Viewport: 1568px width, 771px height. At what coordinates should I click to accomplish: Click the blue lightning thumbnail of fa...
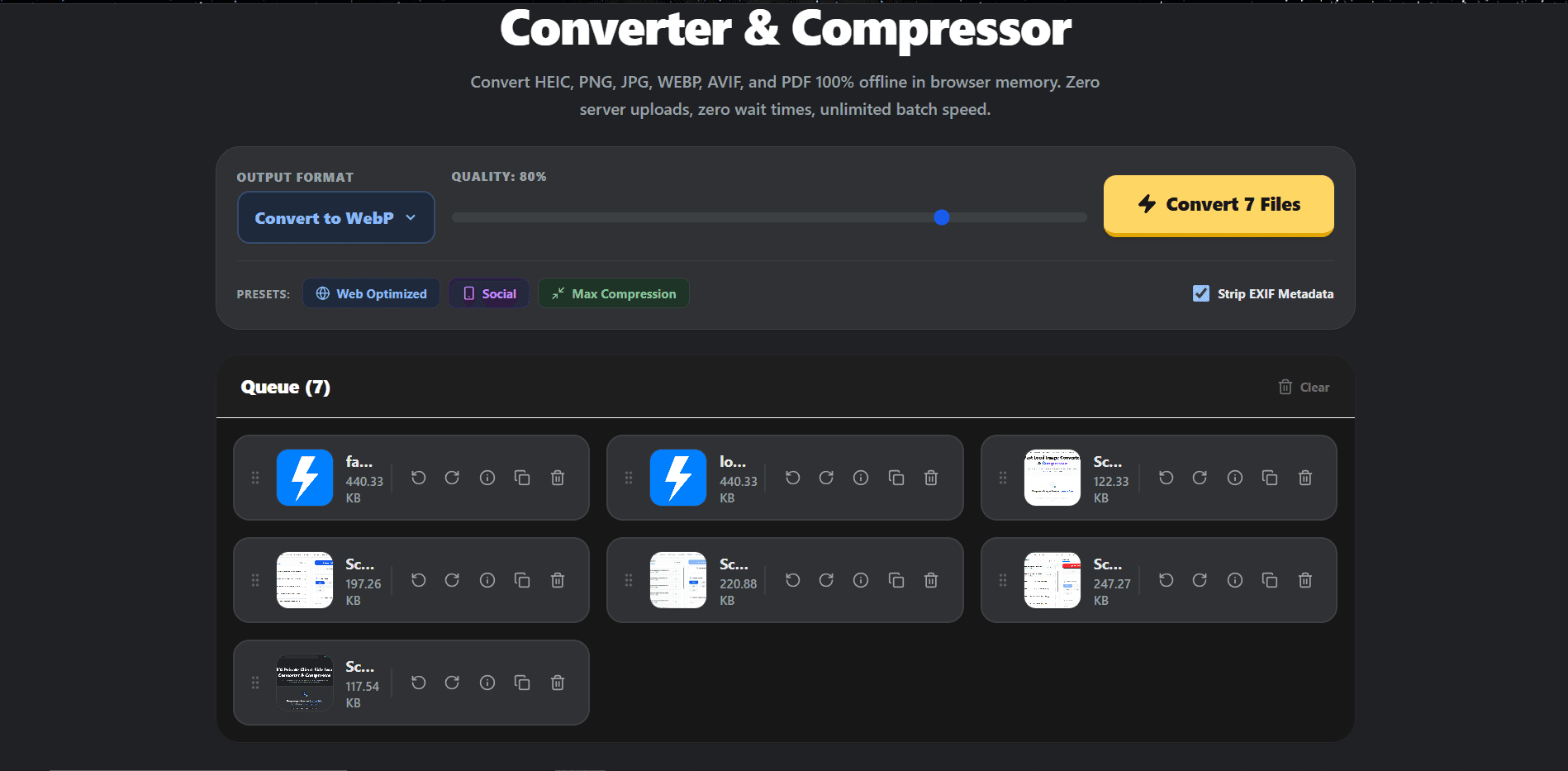(x=305, y=478)
